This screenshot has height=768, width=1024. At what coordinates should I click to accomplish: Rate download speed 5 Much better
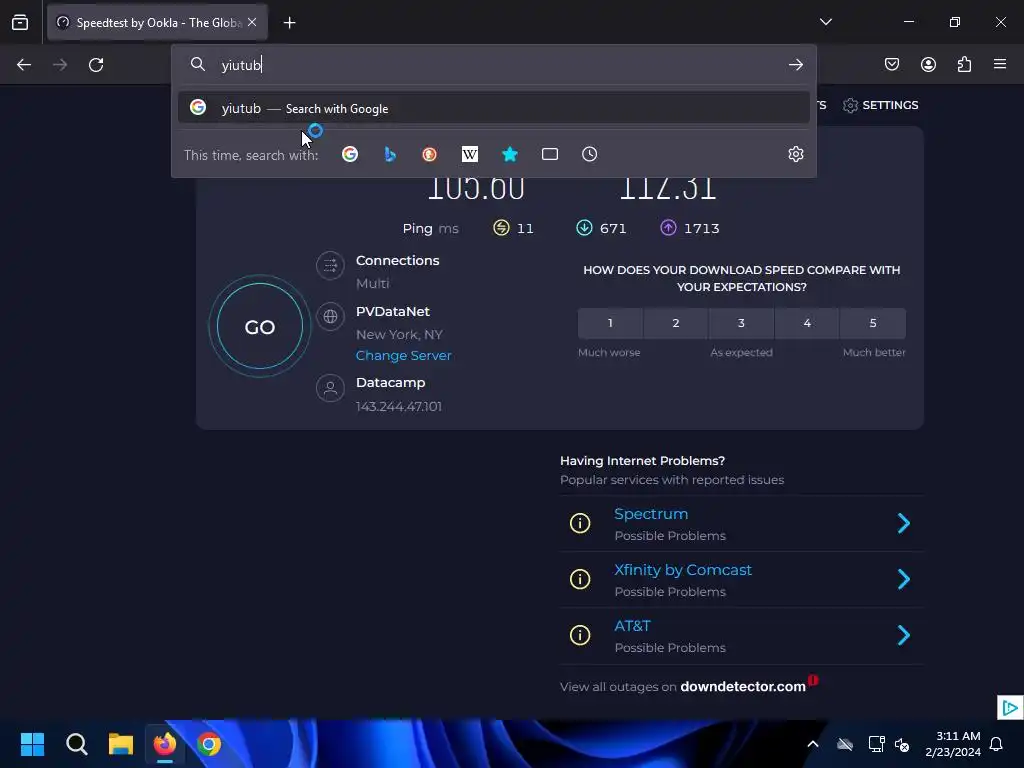pos(873,323)
